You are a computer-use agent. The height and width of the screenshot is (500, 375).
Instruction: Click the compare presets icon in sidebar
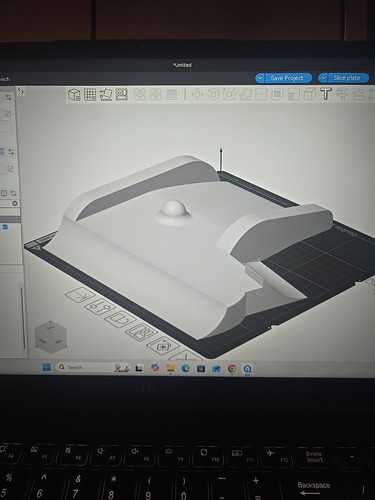13,193
